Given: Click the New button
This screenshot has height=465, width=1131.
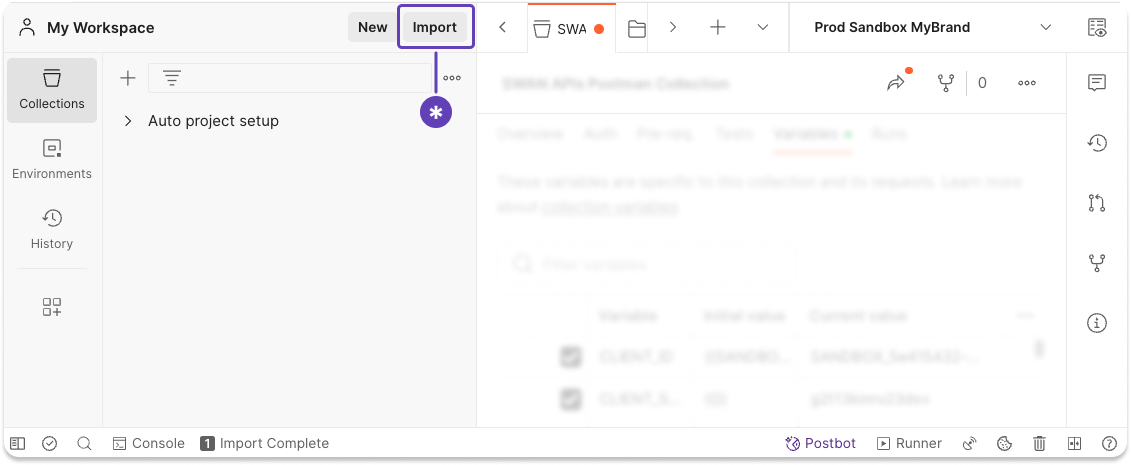Looking at the screenshot, I should pos(372,27).
